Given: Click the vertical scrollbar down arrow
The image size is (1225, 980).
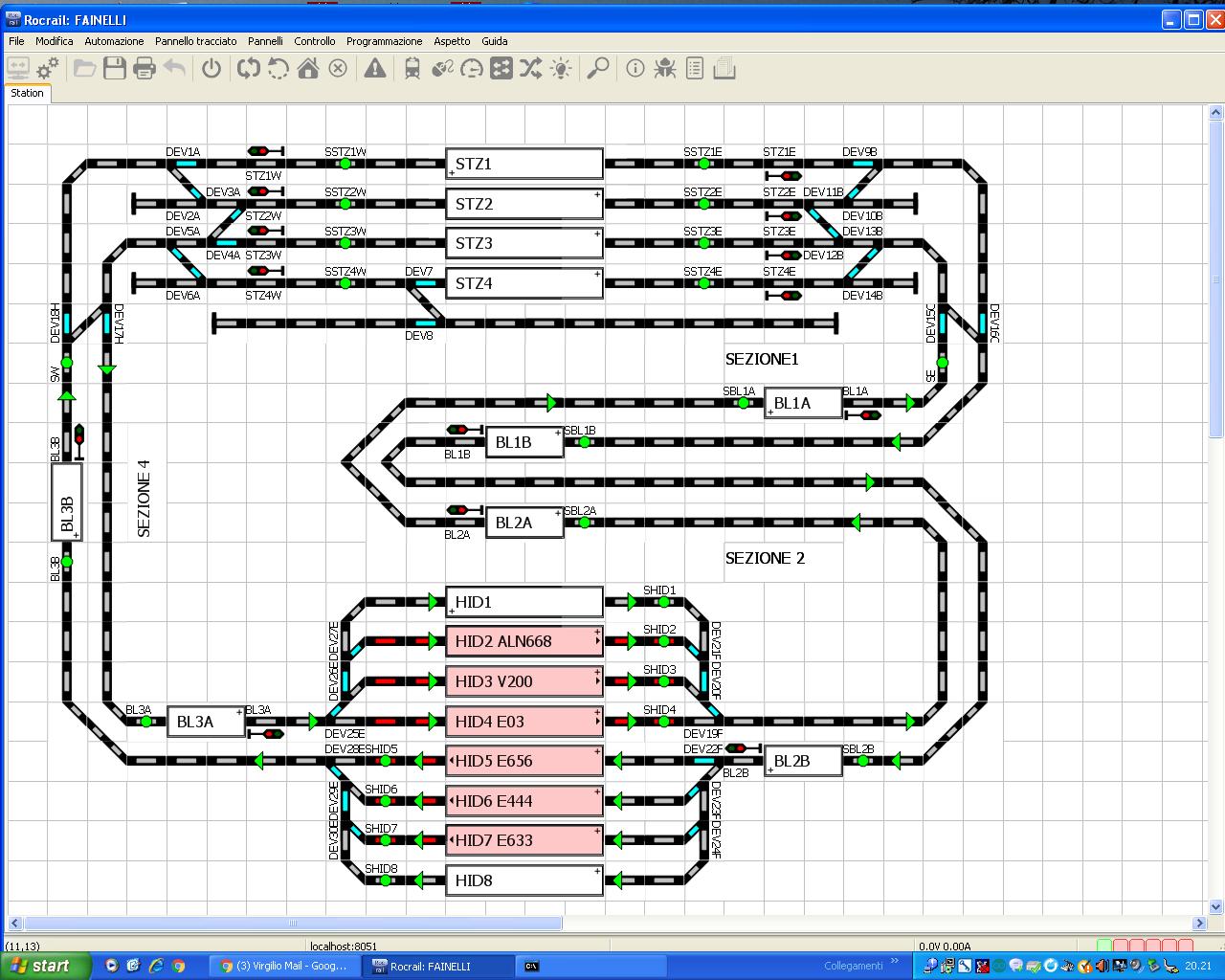Looking at the screenshot, I should [x=1217, y=906].
